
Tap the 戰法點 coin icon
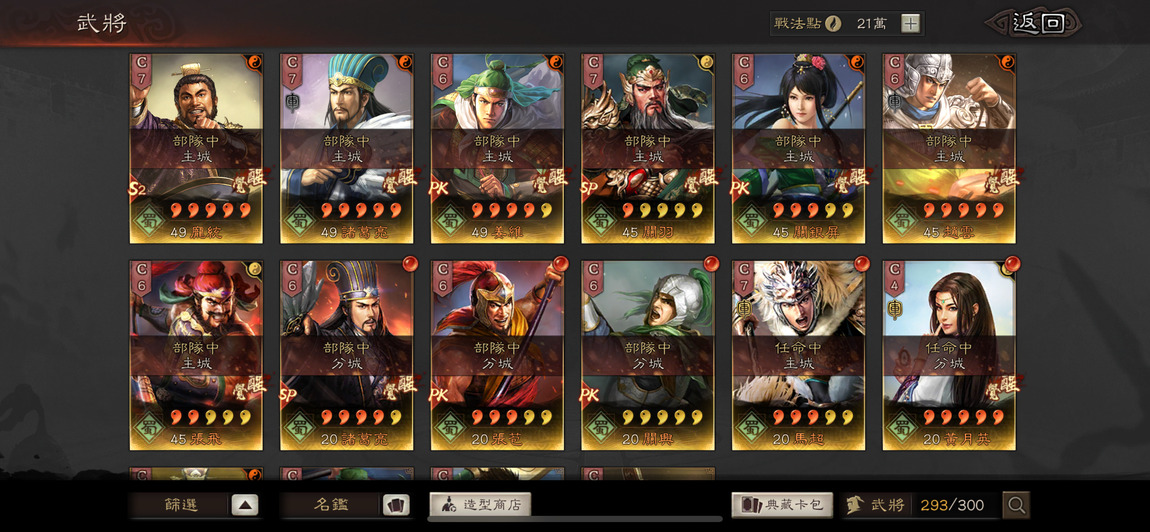point(832,23)
